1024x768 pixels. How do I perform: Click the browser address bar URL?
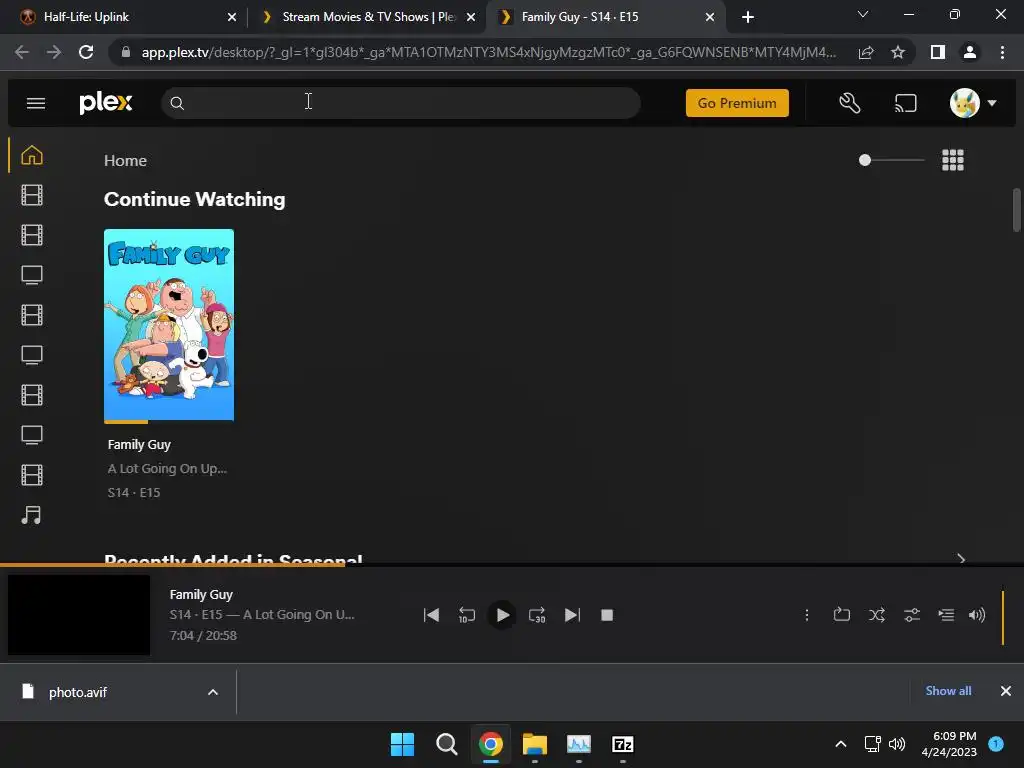tap(488, 52)
